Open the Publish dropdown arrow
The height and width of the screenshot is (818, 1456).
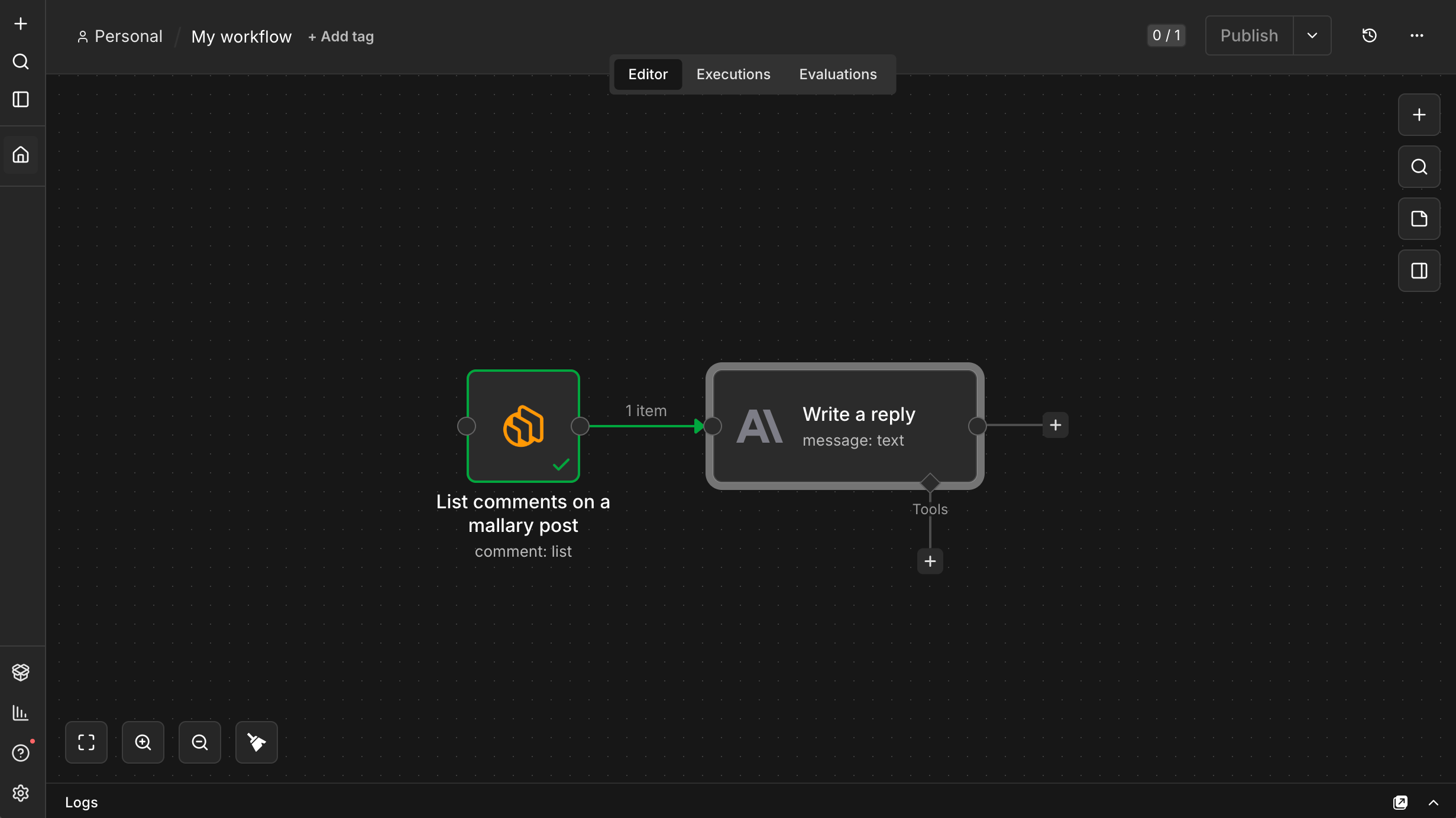1312,35
